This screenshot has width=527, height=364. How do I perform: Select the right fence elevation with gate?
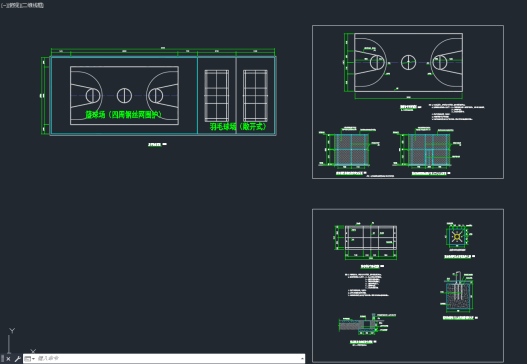click(429, 150)
